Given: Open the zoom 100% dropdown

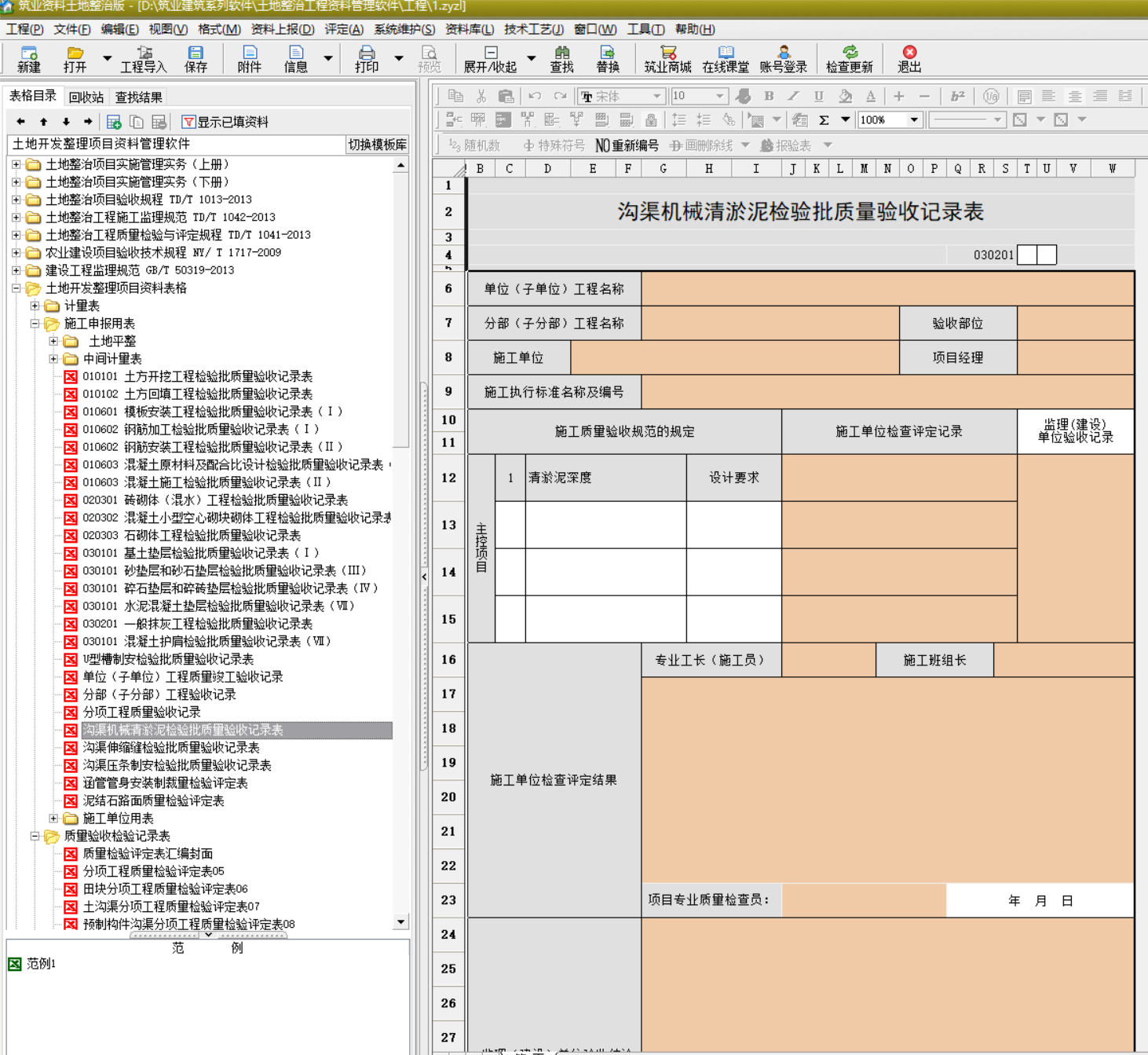Looking at the screenshot, I should pos(914,120).
